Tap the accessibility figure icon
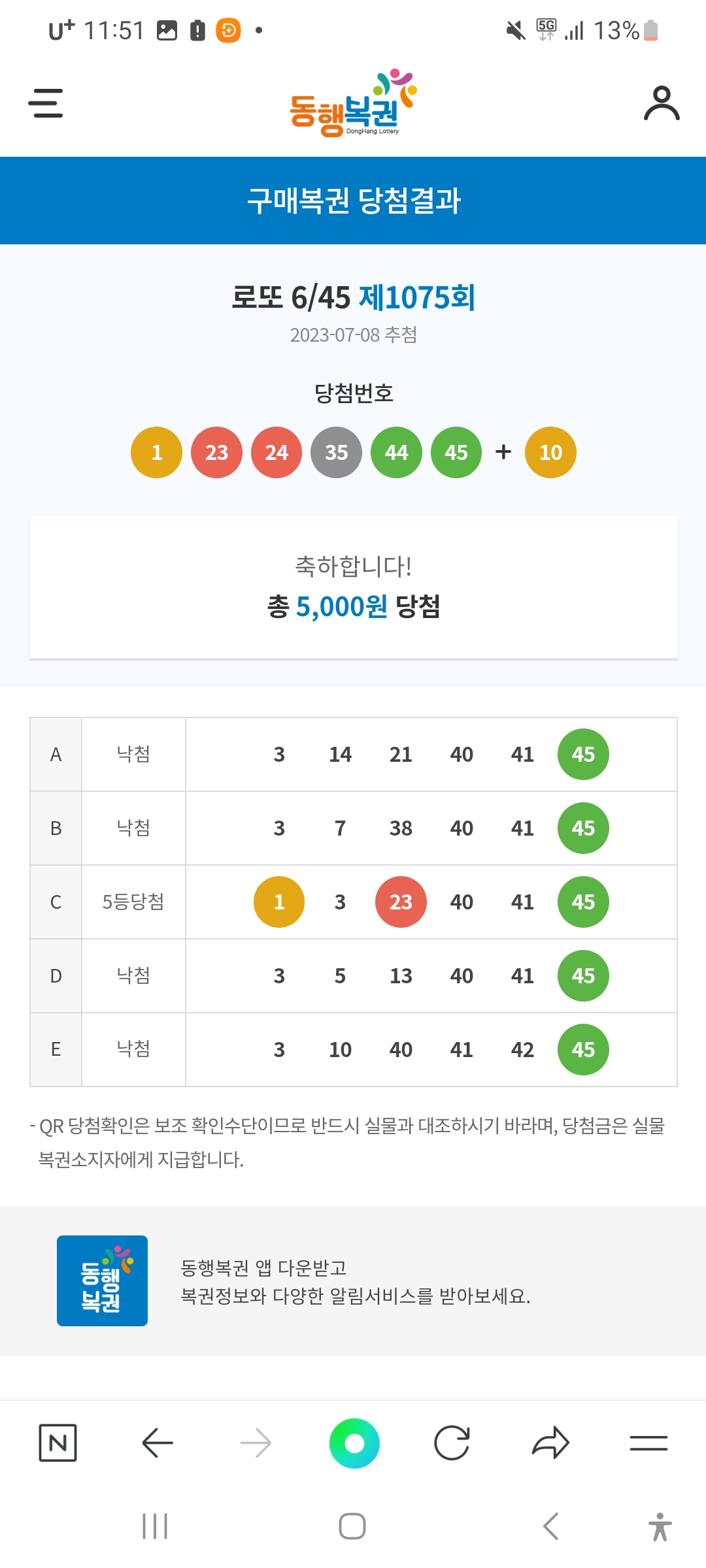706x1568 pixels. point(660,1526)
